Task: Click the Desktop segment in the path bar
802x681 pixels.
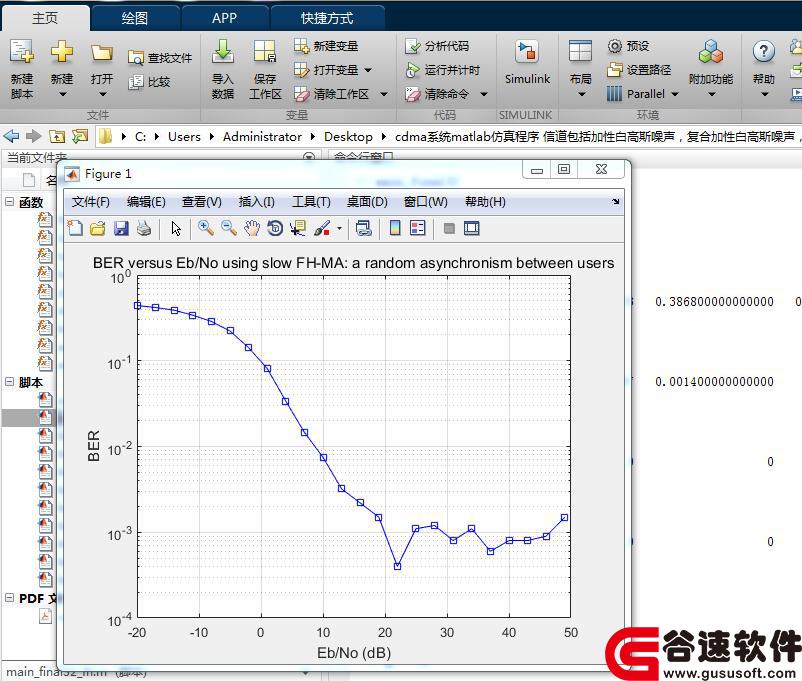Action: 348,137
